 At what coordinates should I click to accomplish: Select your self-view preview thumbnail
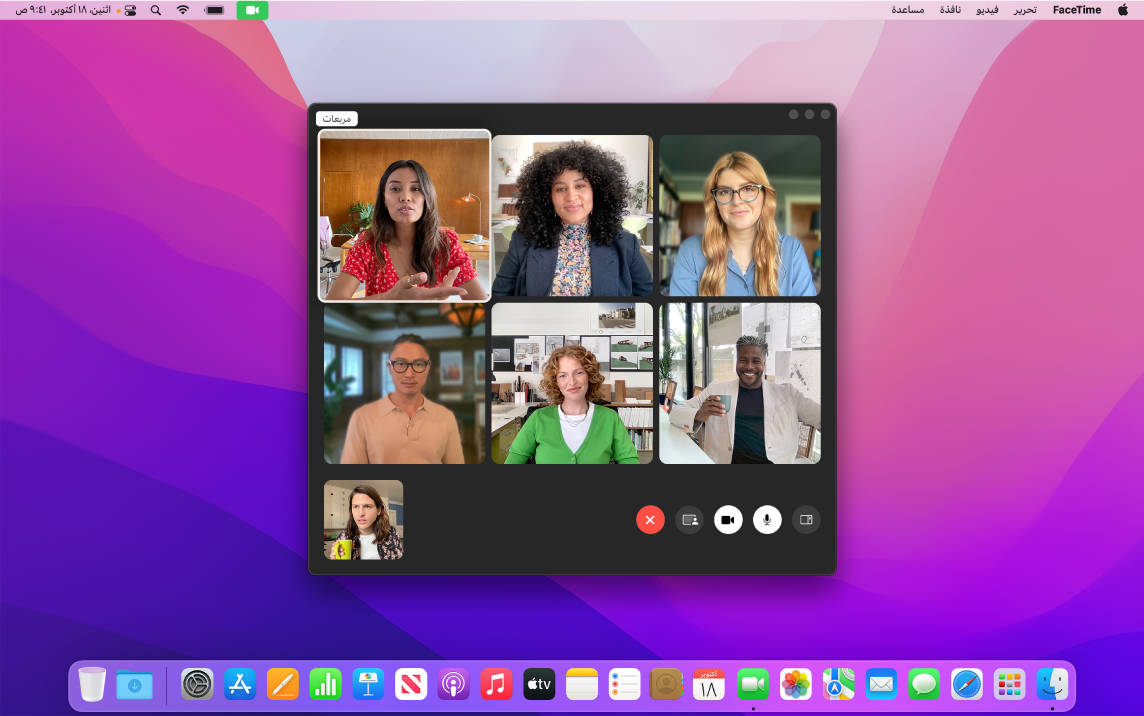[x=363, y=520]
